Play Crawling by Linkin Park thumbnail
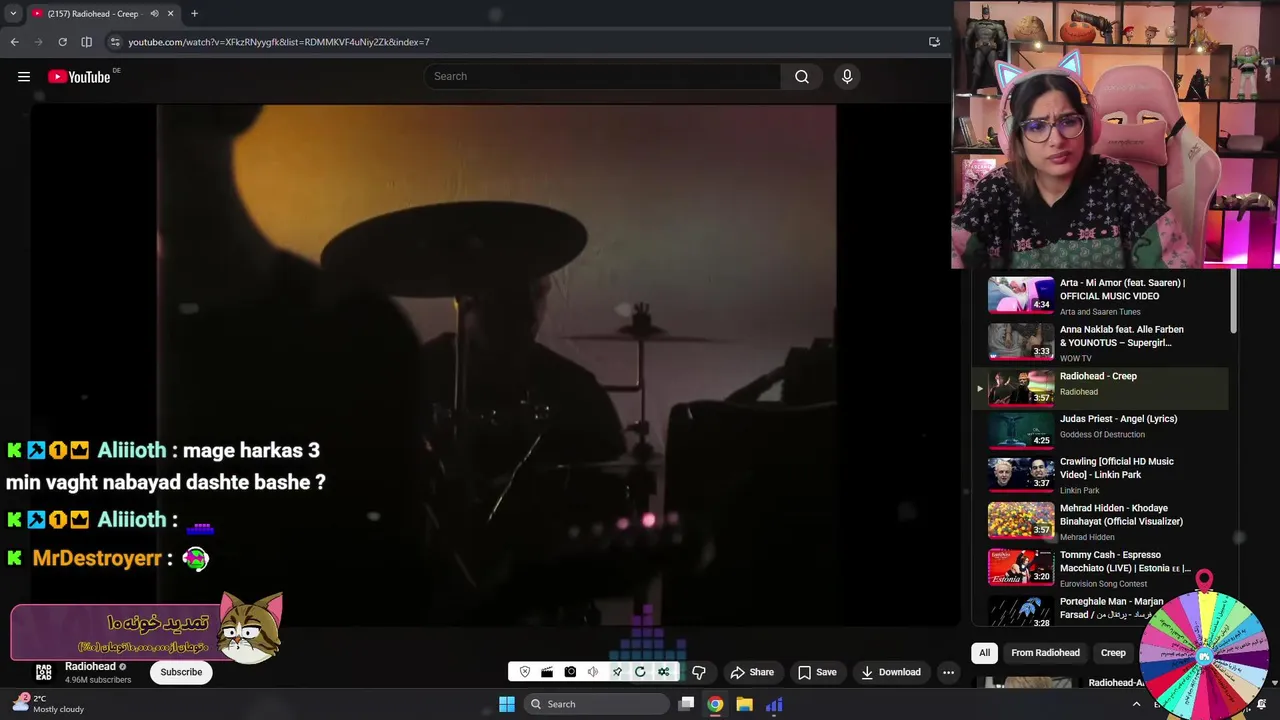 coord(1021,474)
